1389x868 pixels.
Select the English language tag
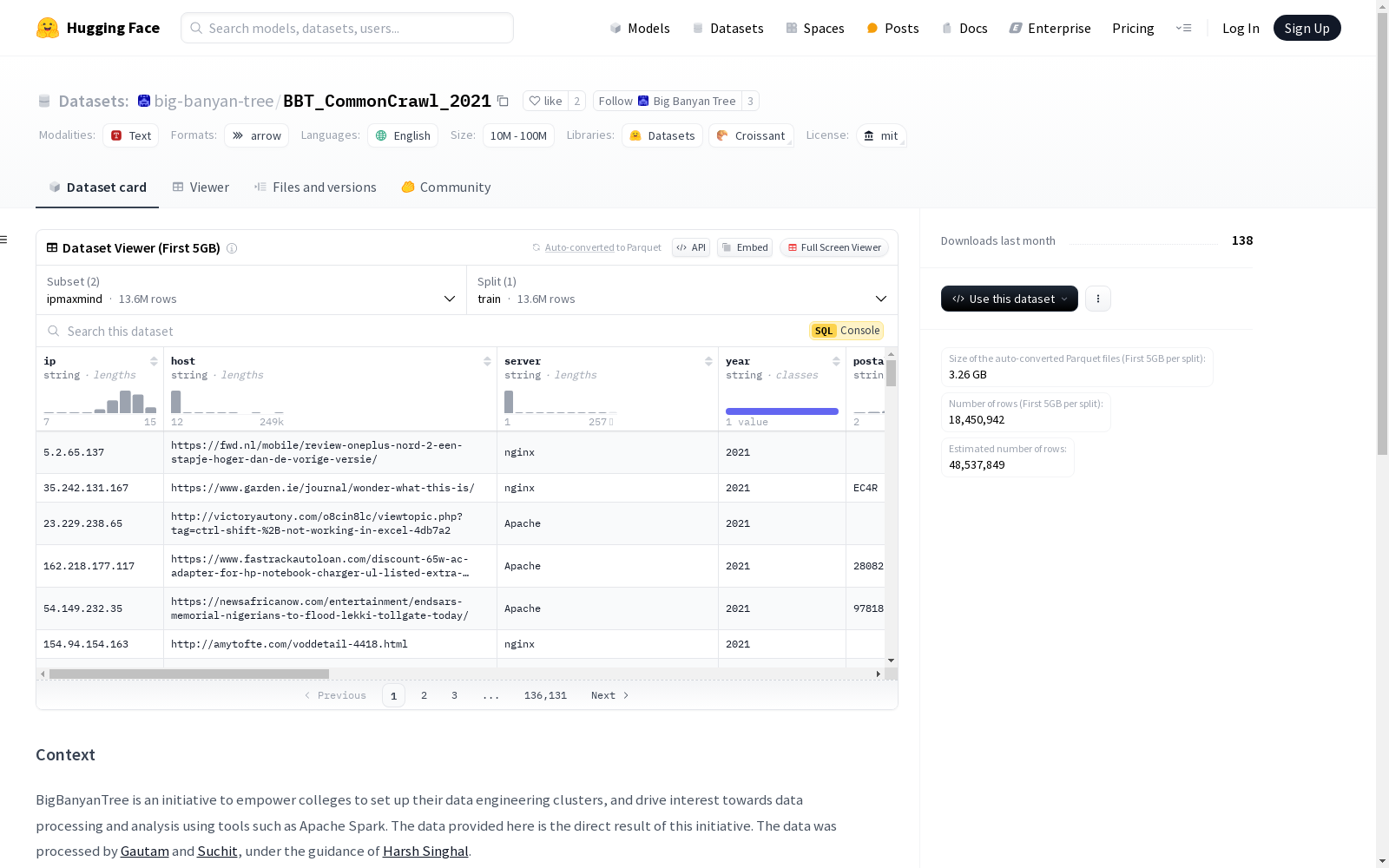tap(403, 135)
